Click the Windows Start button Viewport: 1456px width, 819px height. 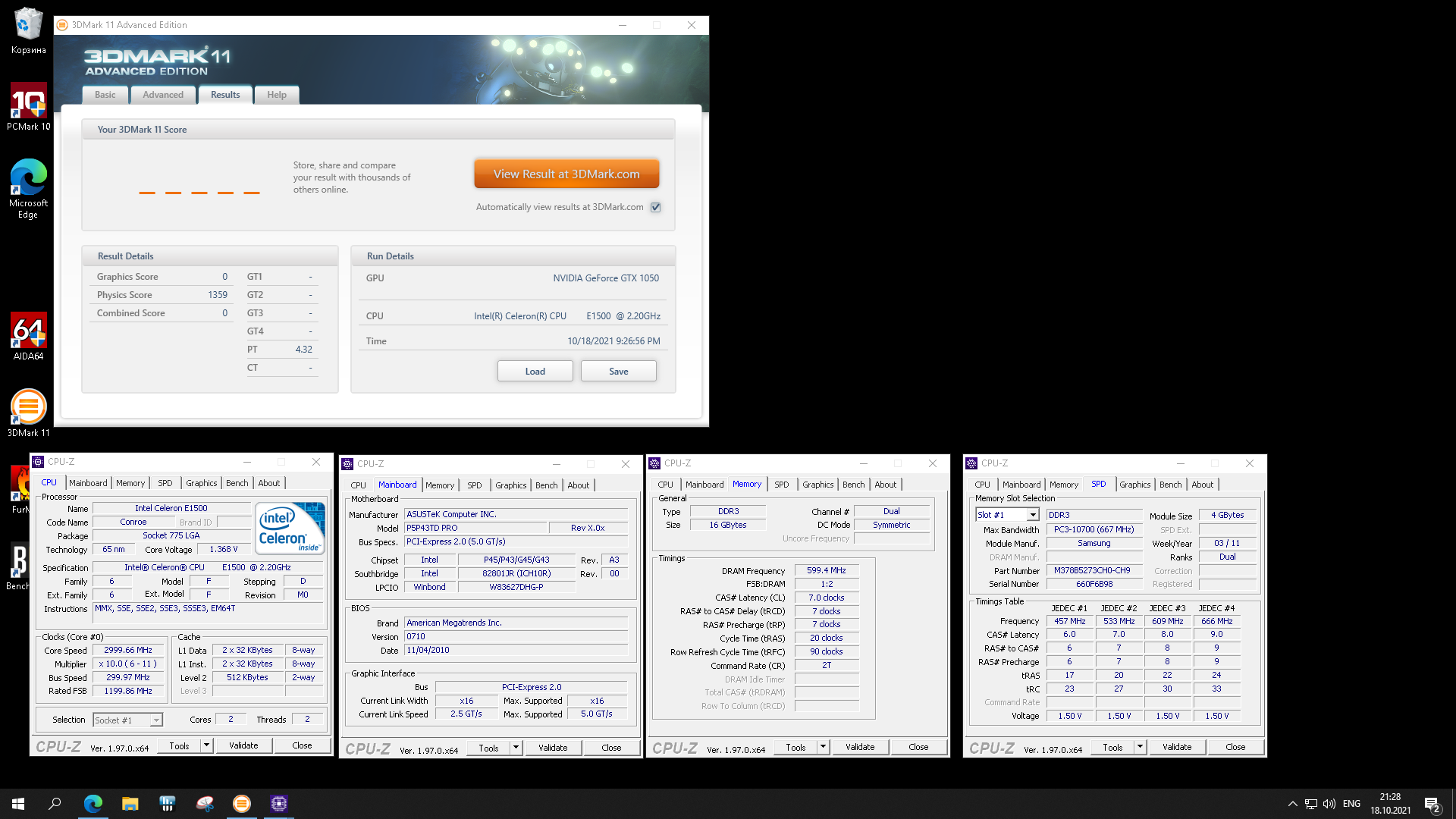(x=18, y=804)
